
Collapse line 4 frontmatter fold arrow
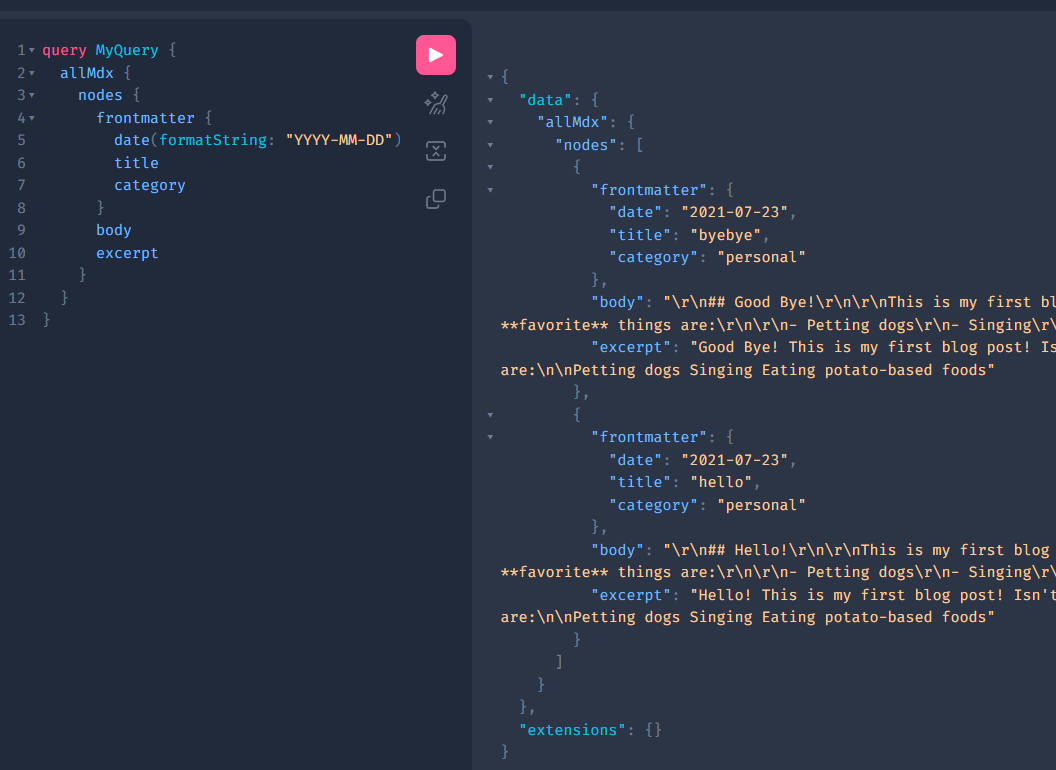click(x=32, y=118)
